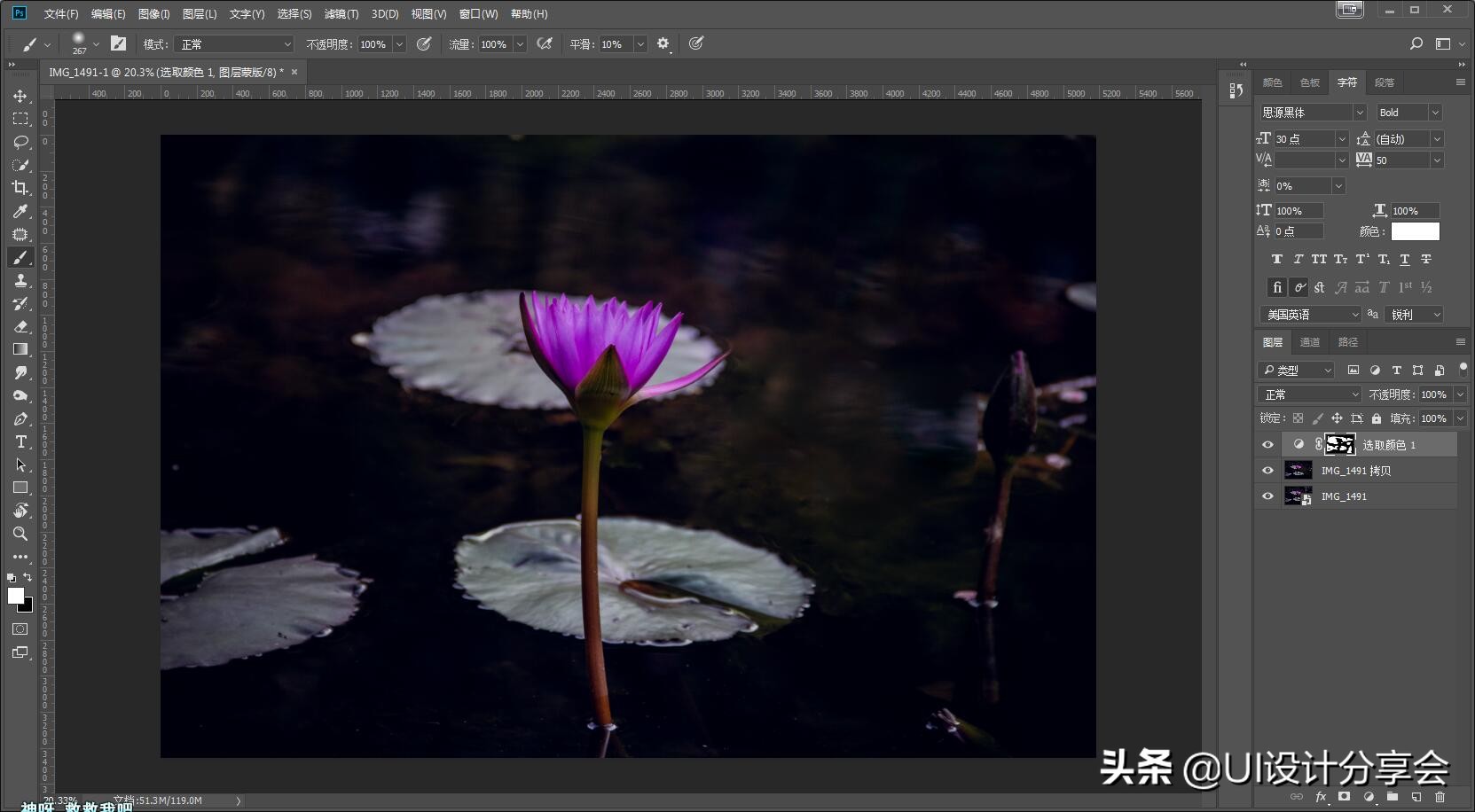Select the Zoom tool
Viewport: 1475px width, 812px height.
click(x=20, y=534)
